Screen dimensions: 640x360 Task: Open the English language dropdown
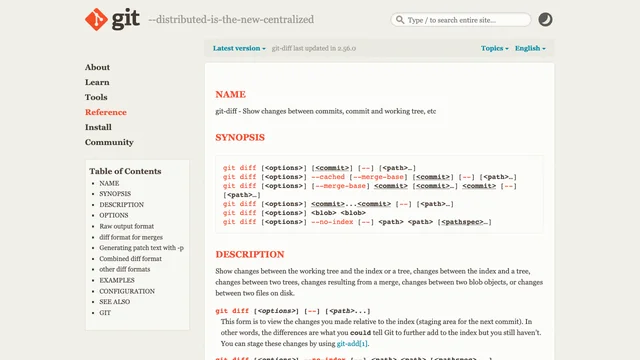[x=530, y=48]
